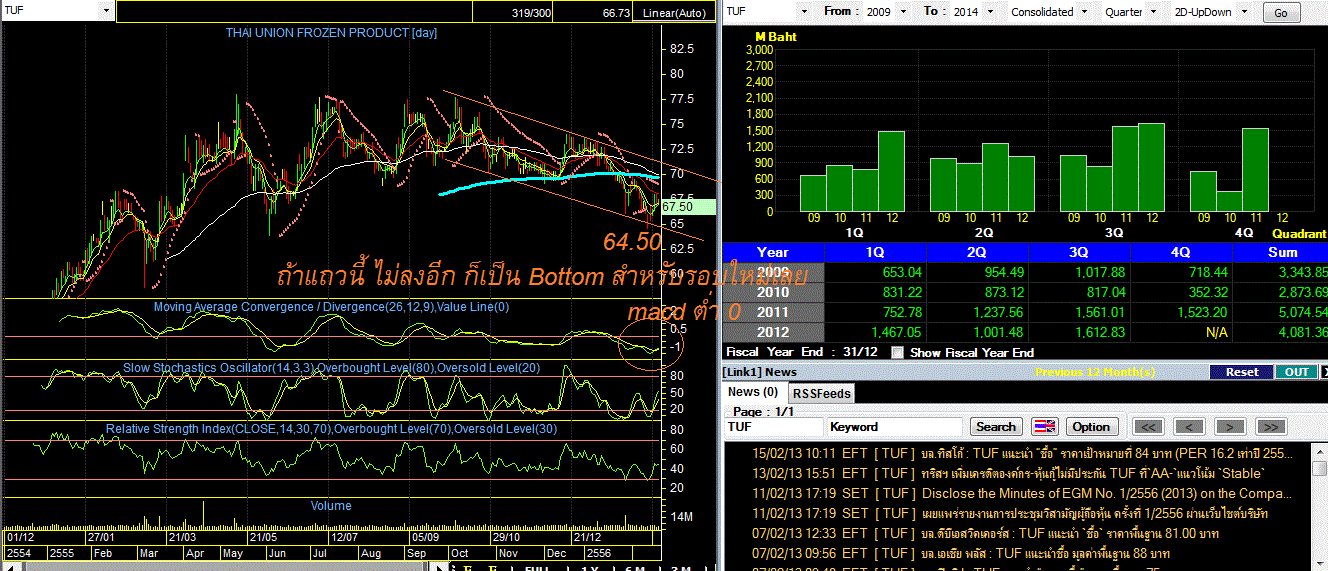The image size is (1328, 571).
Task: Select the 2012 year row header
Action: [x=773, y=332]
